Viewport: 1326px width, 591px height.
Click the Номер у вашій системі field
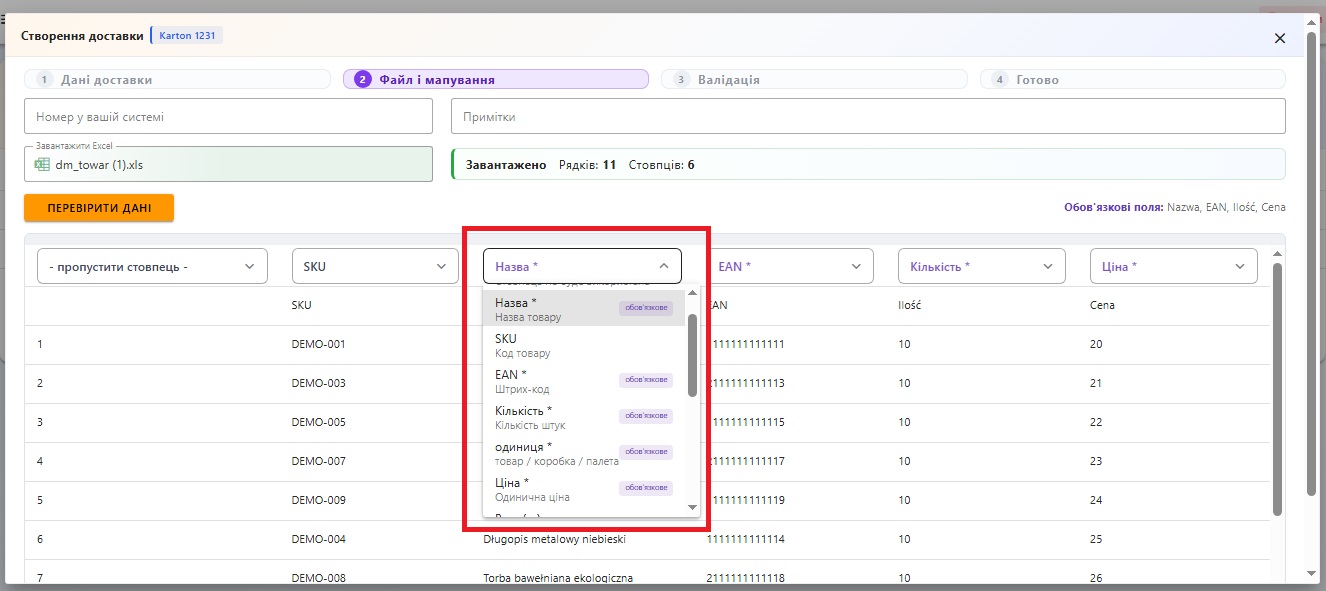229,116
